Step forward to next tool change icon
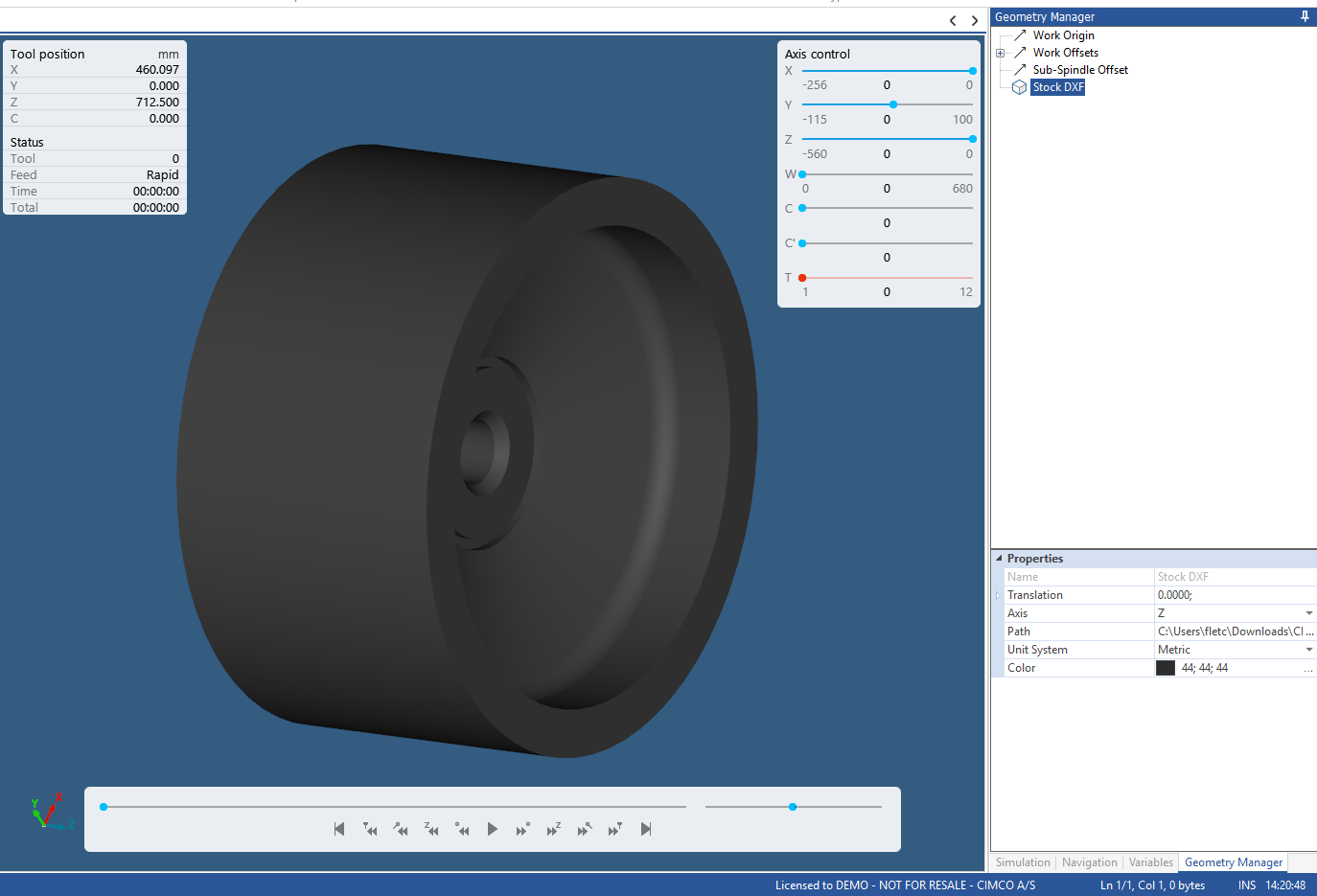1317x896 pixels. [x=614, y=829]
